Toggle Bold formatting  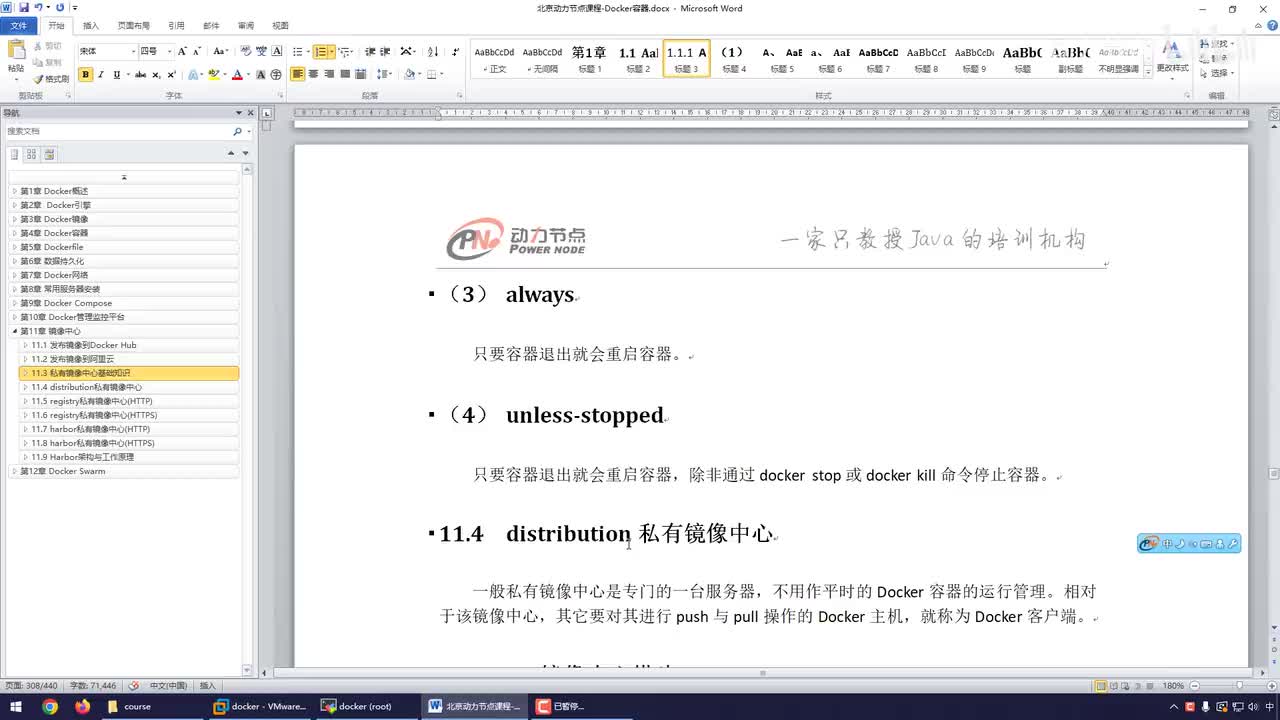(86, 75)
